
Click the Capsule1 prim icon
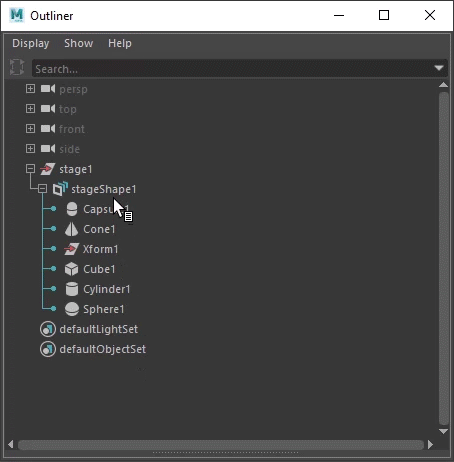coord(72,209)
